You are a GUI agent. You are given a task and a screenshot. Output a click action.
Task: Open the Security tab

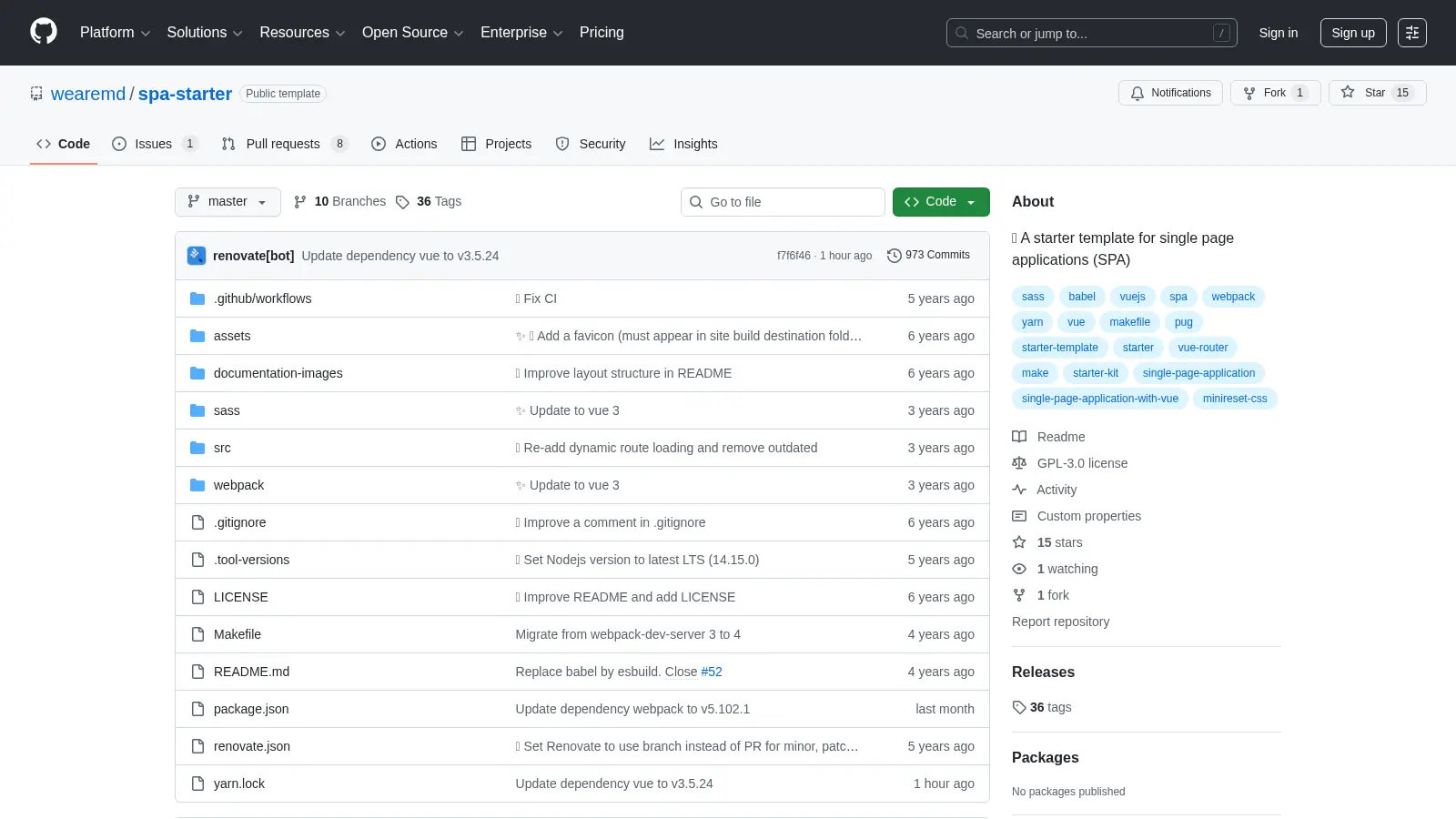click(591, 144)
